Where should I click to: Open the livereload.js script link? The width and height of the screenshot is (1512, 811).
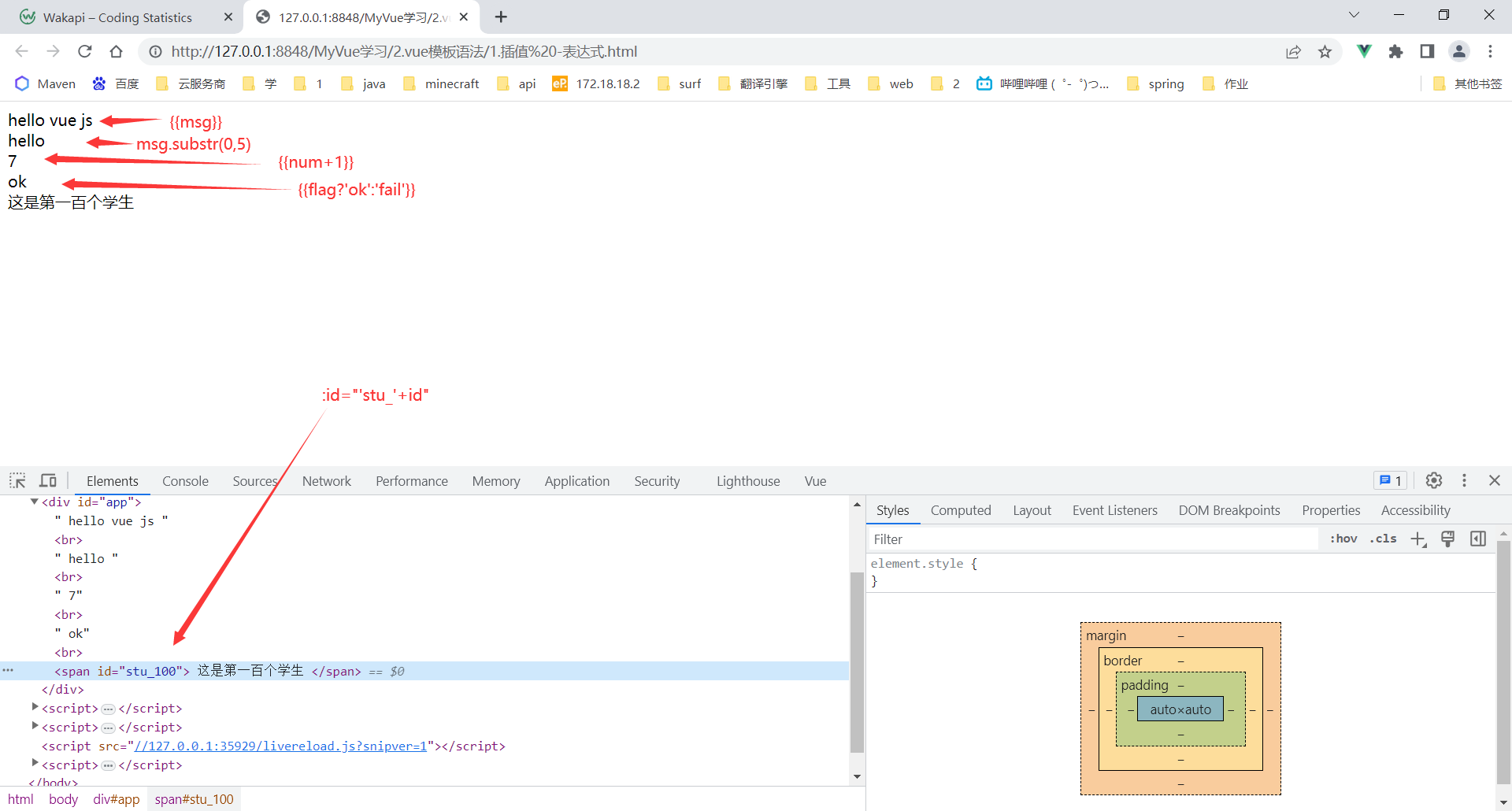(x=280, y=746)
